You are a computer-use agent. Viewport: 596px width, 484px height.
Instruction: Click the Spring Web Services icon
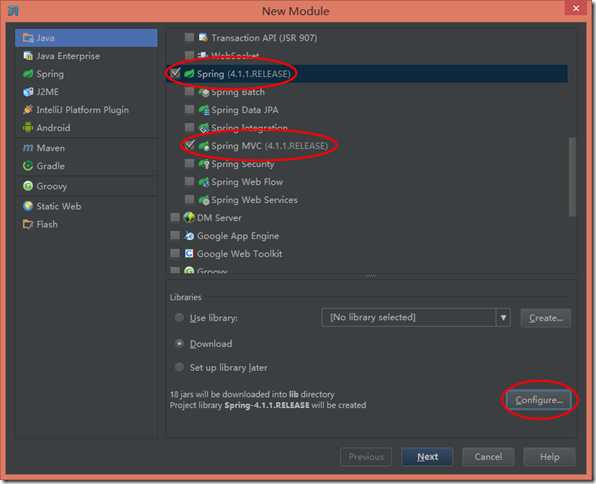click(x=204, y=200)
